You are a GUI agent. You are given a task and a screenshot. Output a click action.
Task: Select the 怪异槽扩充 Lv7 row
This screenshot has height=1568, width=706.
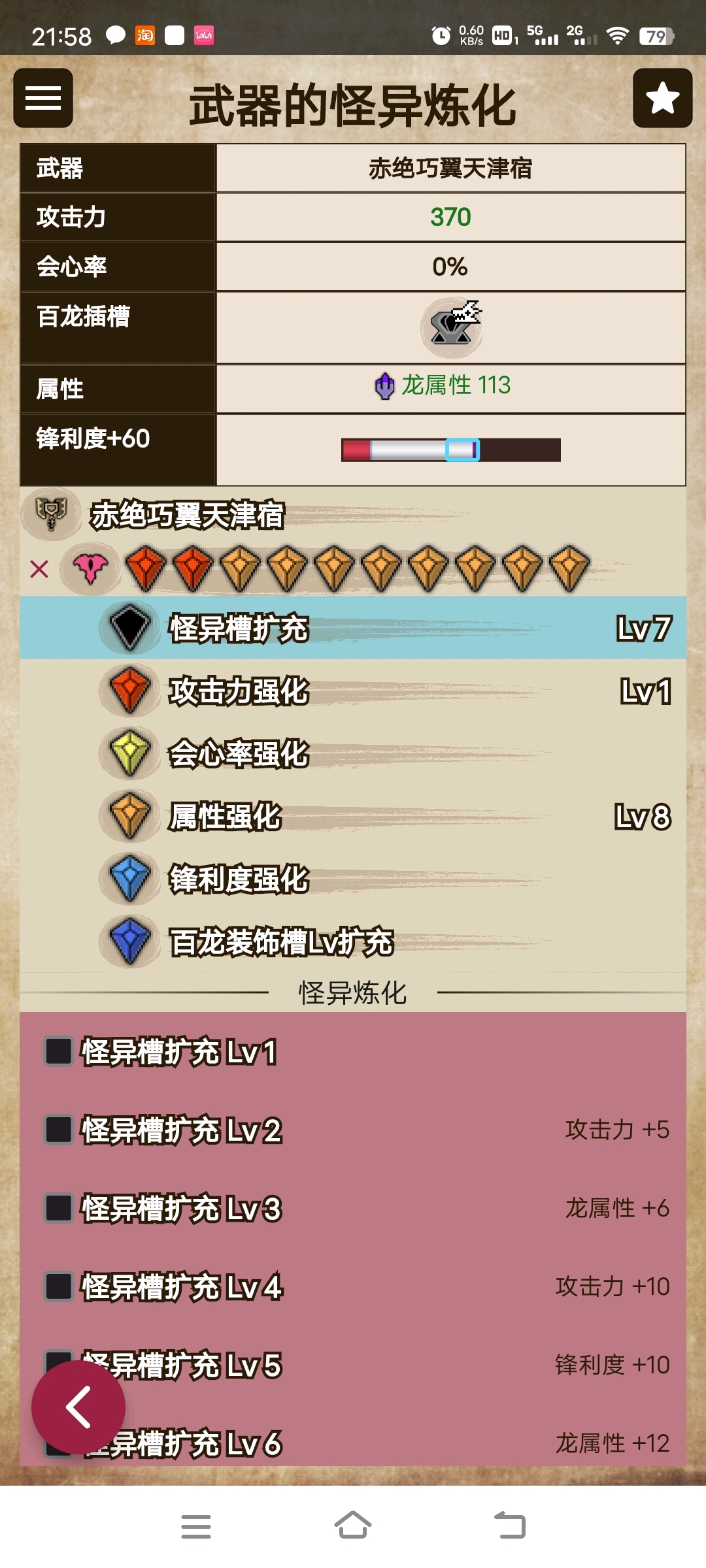click(x=353, y=628)
